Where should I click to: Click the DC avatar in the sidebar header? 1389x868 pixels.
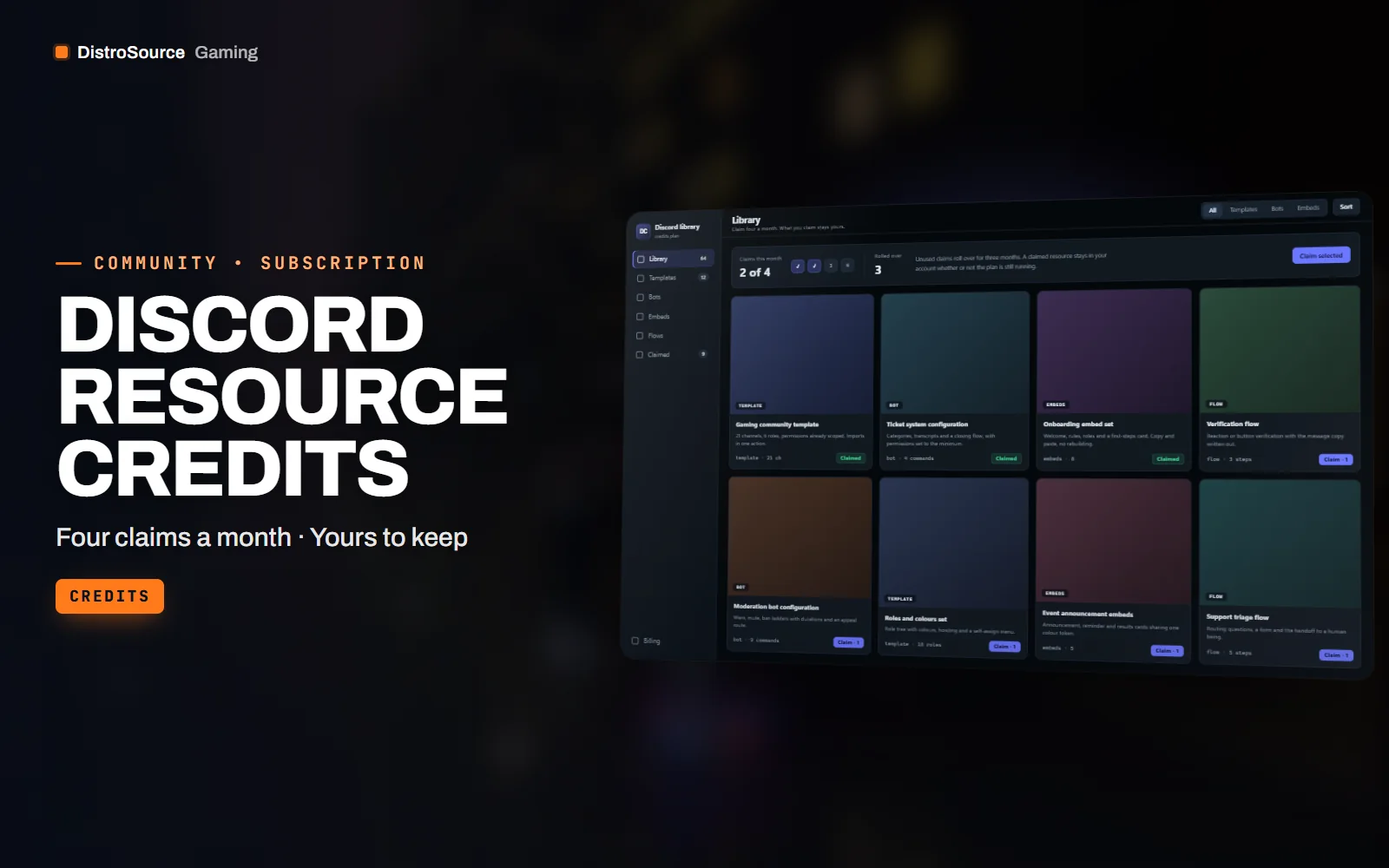pyautogui.click(x=643, y=231)
